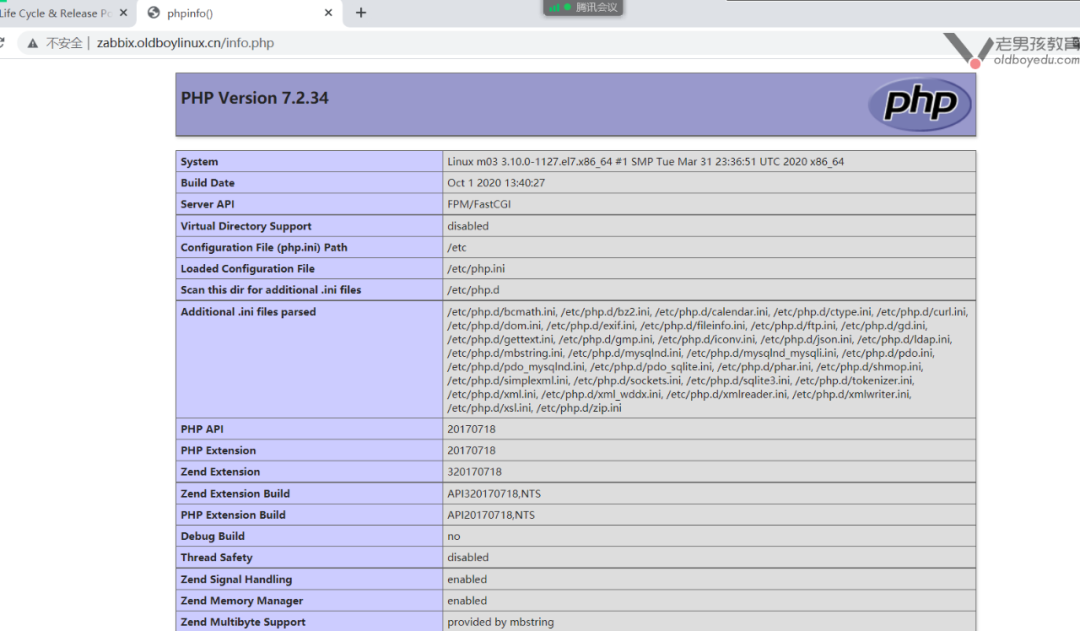
Task: Click the oldboyedu logo watermark
Action: pos(1011,49)
